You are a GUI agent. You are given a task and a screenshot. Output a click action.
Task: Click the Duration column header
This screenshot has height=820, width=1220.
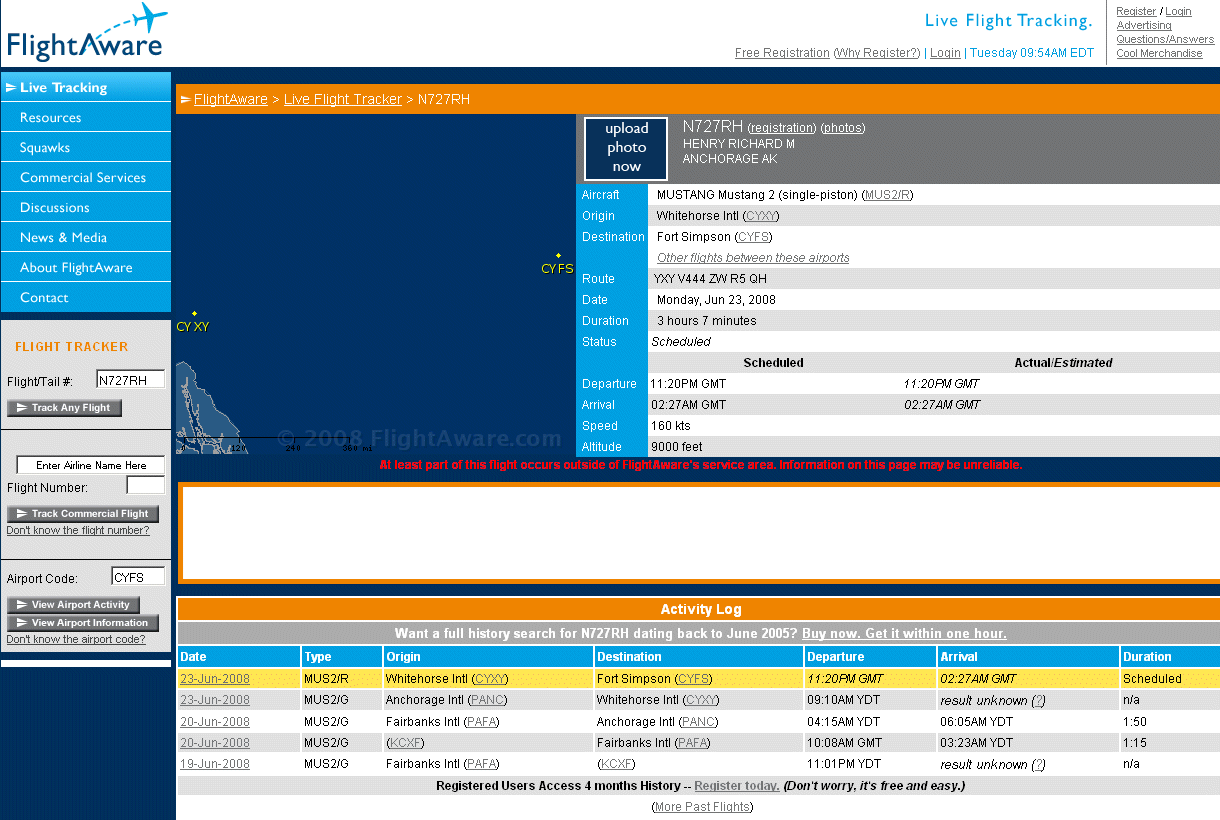[1170, 657]
